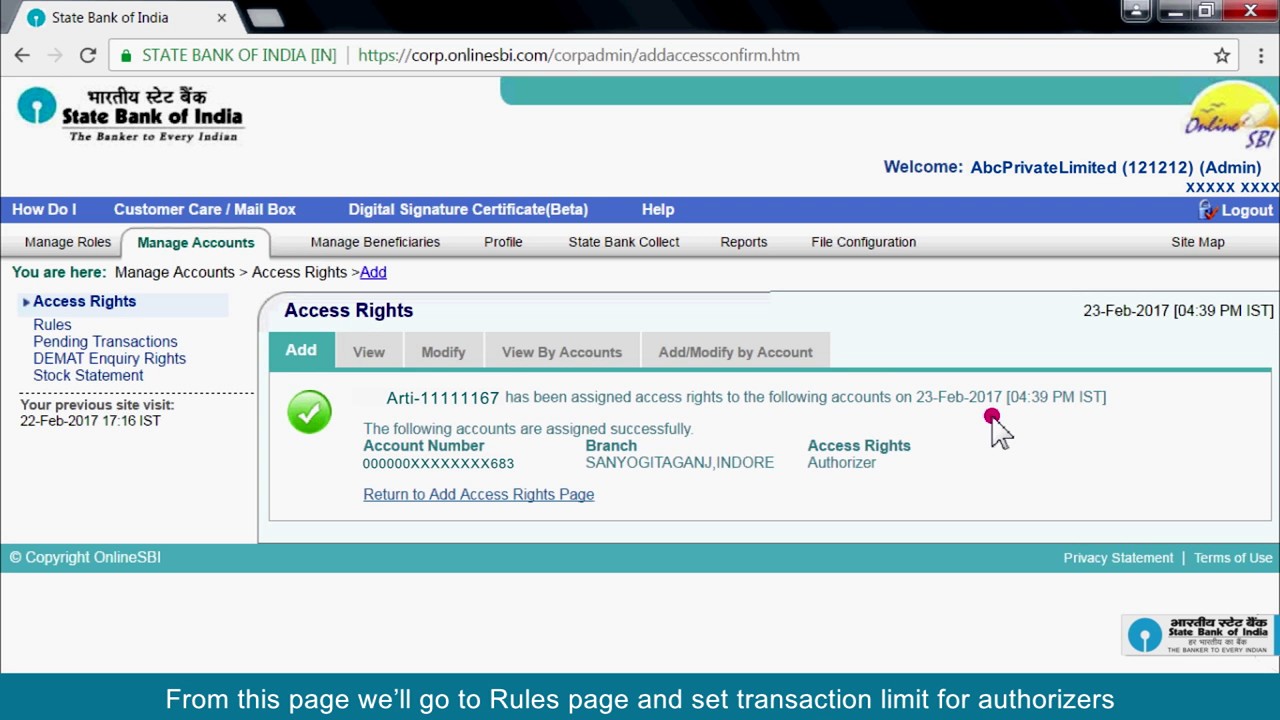1280x720 pixels.
Task: Open DEMAT Enquiry Rights
Action: click(109, 358)
